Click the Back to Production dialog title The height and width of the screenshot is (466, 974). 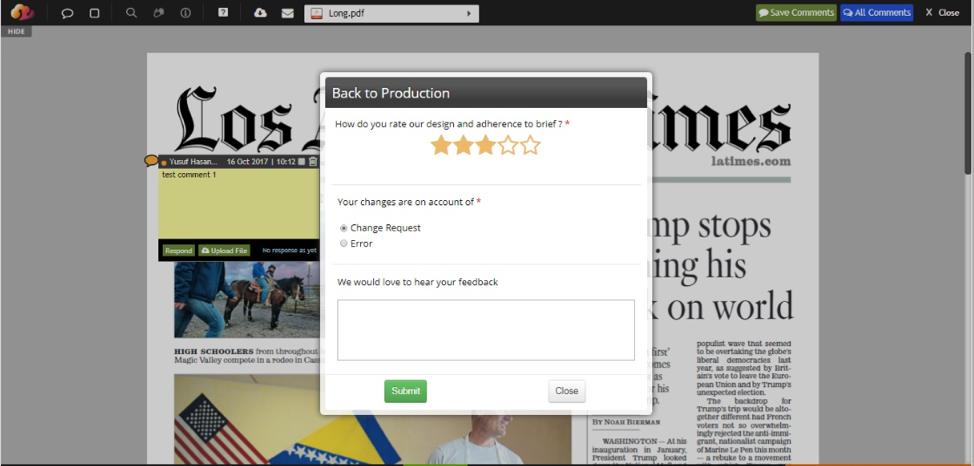[391, 93]
